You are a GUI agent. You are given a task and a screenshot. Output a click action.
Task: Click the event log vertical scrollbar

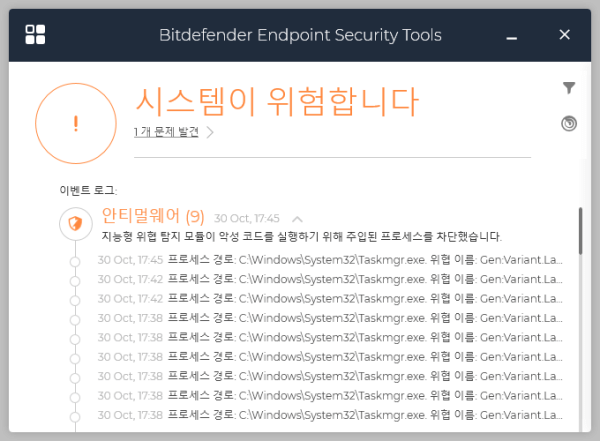point(581,230)
